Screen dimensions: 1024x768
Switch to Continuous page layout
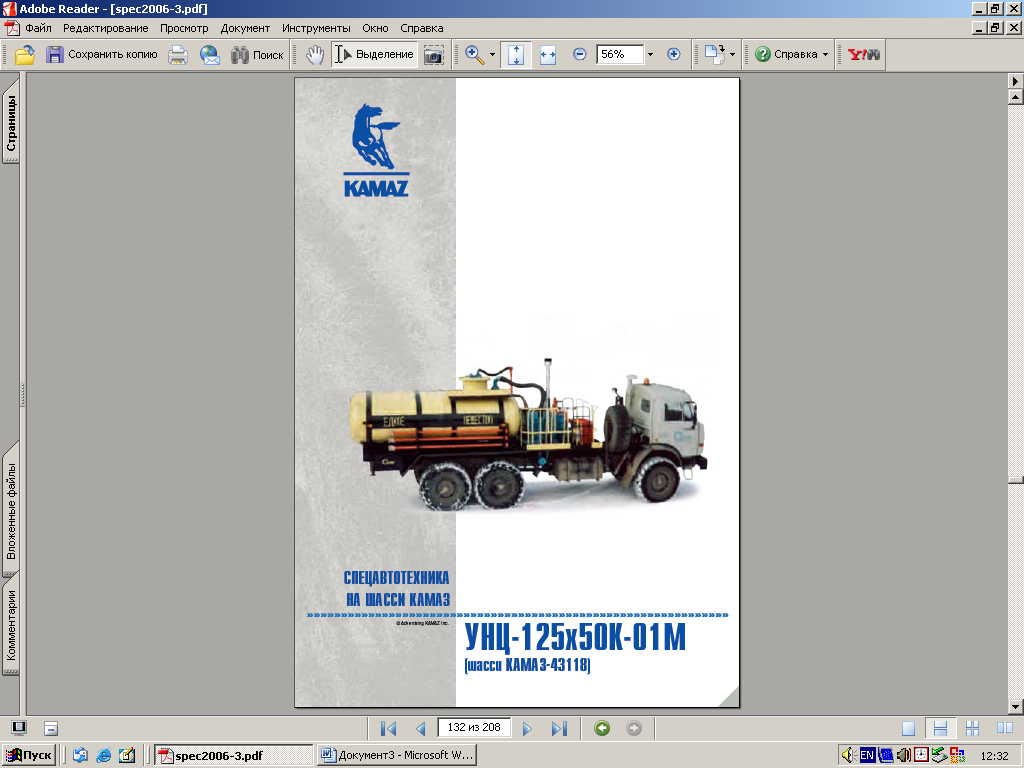tap(940, 728)
